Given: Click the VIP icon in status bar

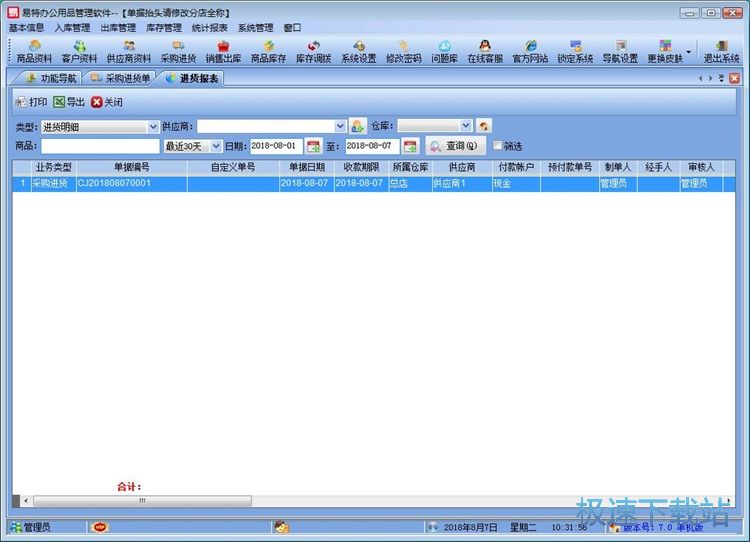Looking at the screenshot, I should tap(100, 527).
